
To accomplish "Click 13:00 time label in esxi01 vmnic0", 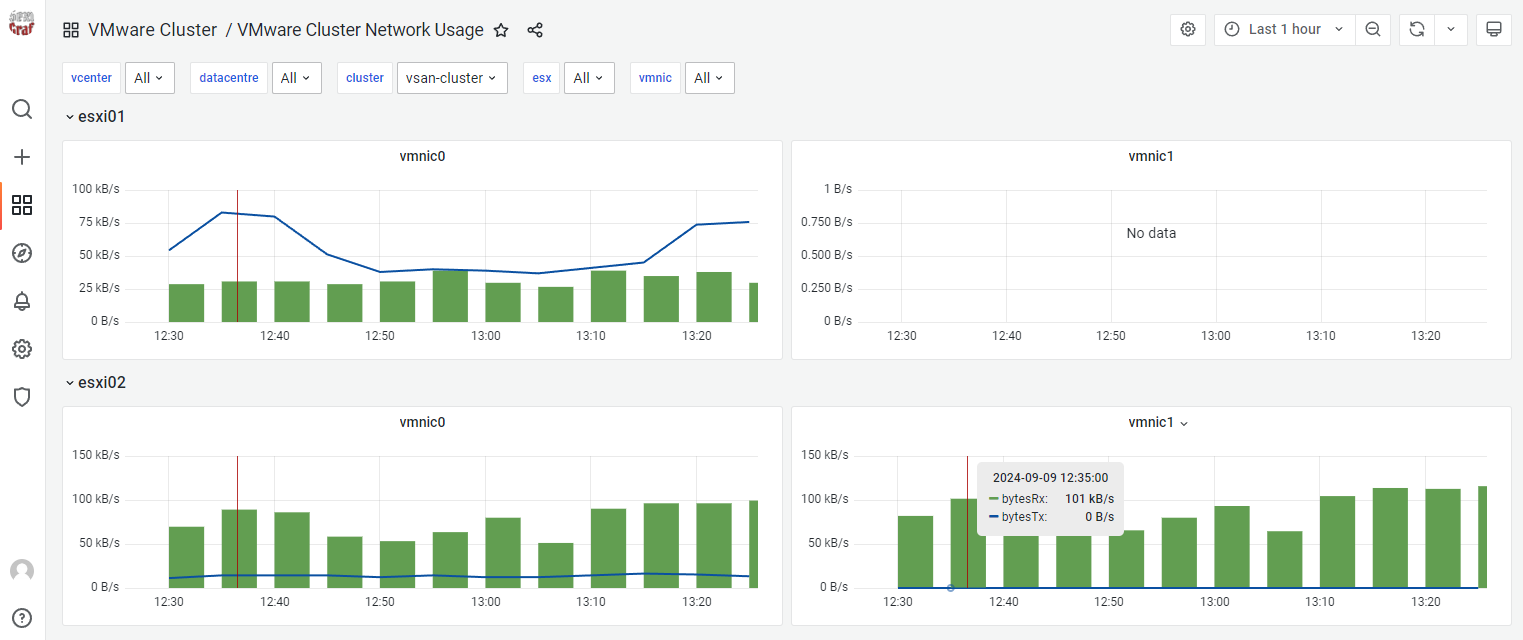I will pyautogui.click(x=486, y=336).
